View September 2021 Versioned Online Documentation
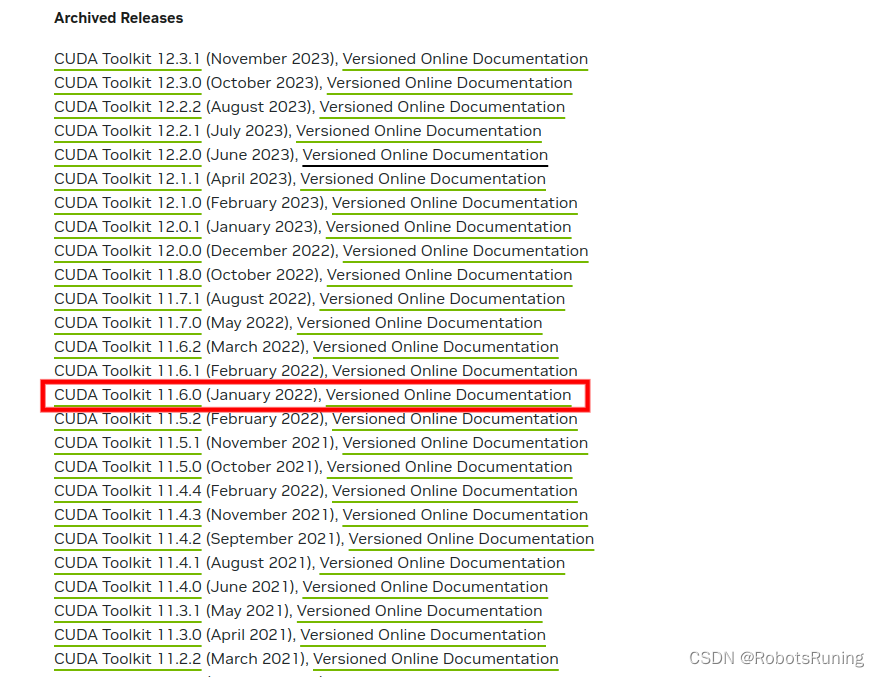The height and width of the screenshot is (677, 879). pos(471,539)
